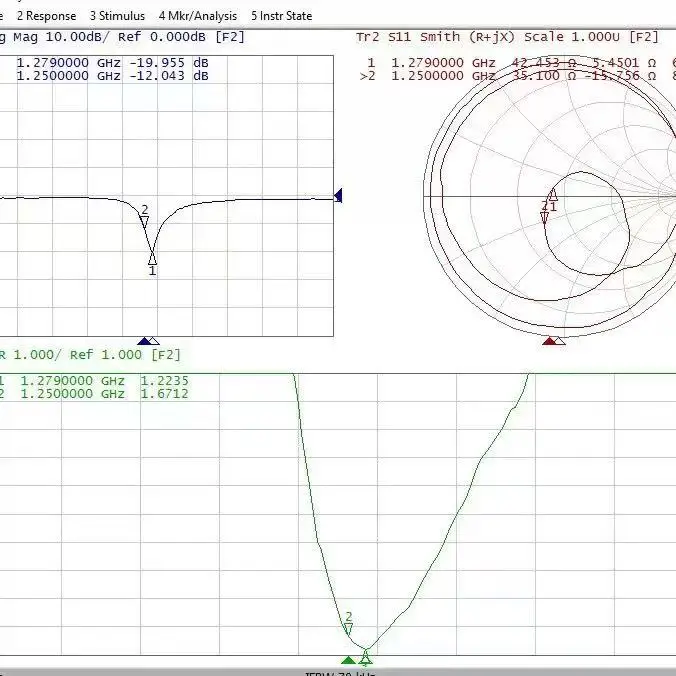Select marker 1 on the Smith chart
The width and height of the screenshot is (676, 676).
553,195
